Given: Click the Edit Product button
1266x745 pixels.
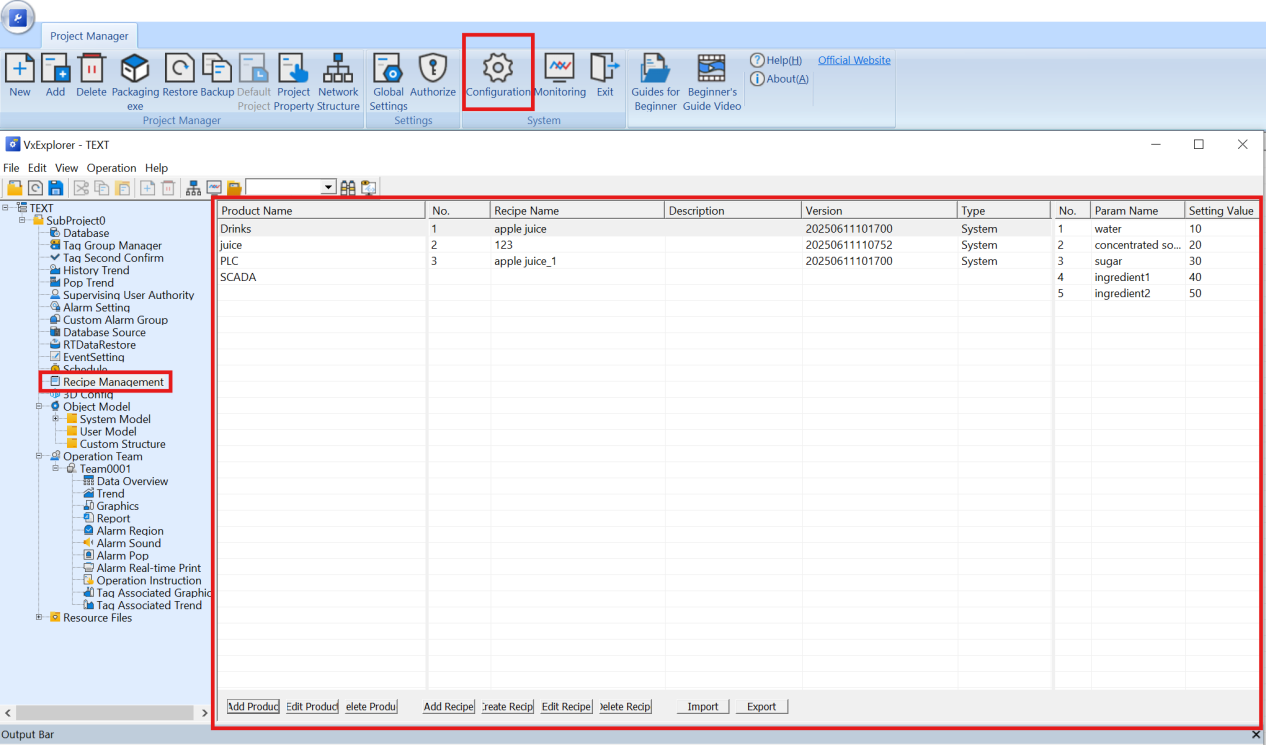Looking at the screenshot, I should pyautogui.click(x=312, y=706).
